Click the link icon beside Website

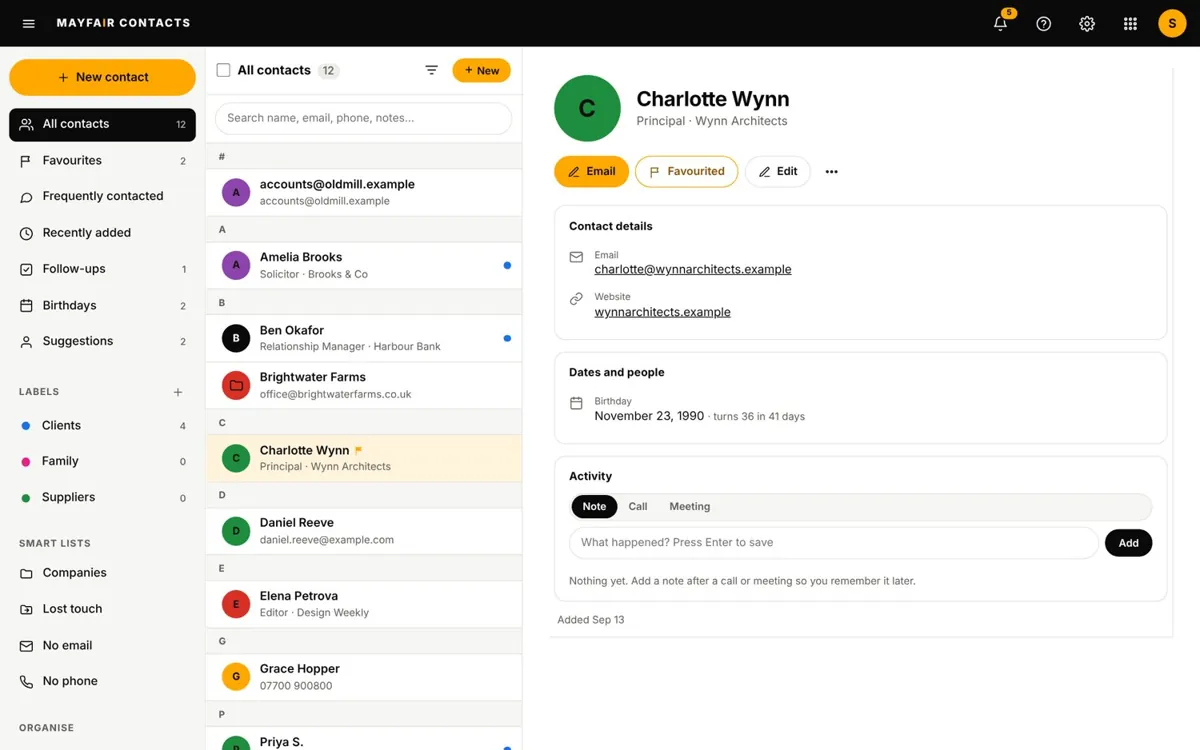pos(576,299)
